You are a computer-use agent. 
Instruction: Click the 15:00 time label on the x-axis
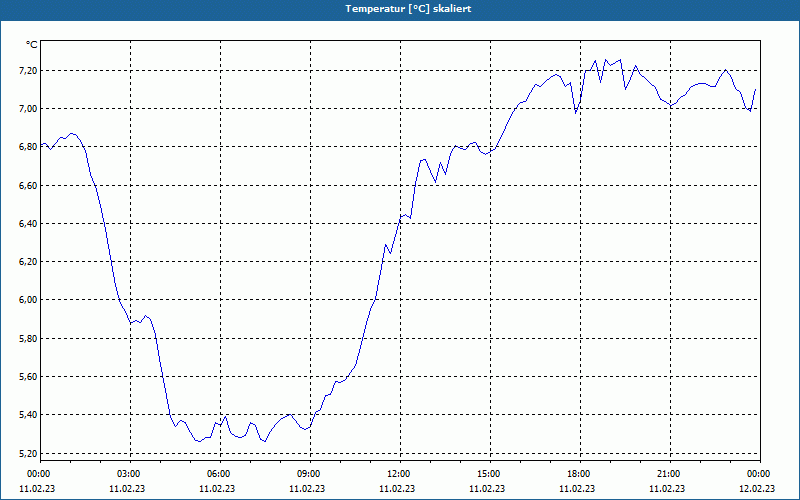[490, 474]
